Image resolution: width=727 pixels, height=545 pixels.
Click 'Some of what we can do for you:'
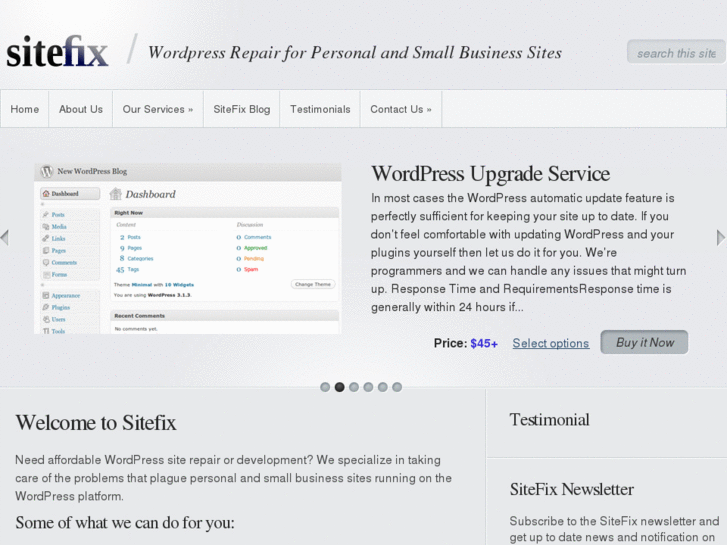[x=125, y=523]
